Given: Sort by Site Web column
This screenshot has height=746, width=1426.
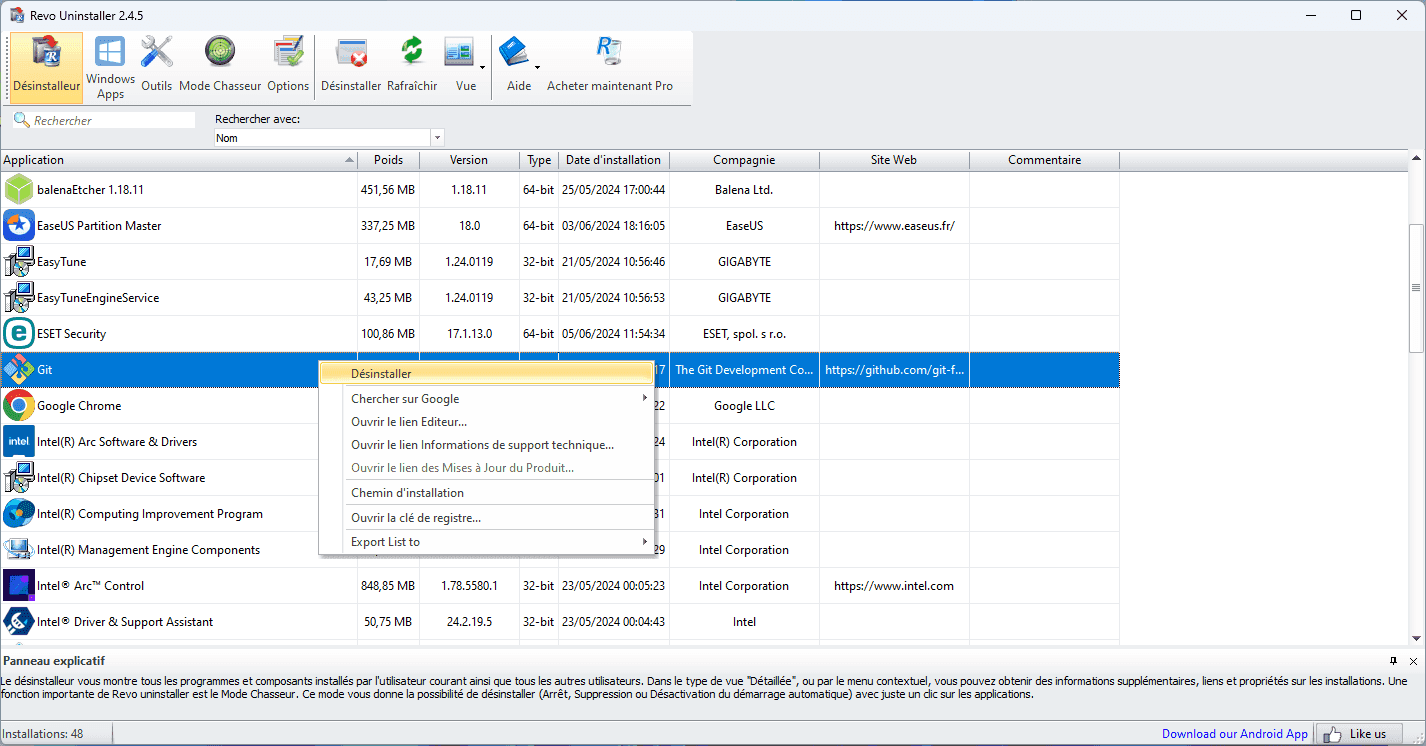Looking at the screenshot, I should [x=894, y=160].
